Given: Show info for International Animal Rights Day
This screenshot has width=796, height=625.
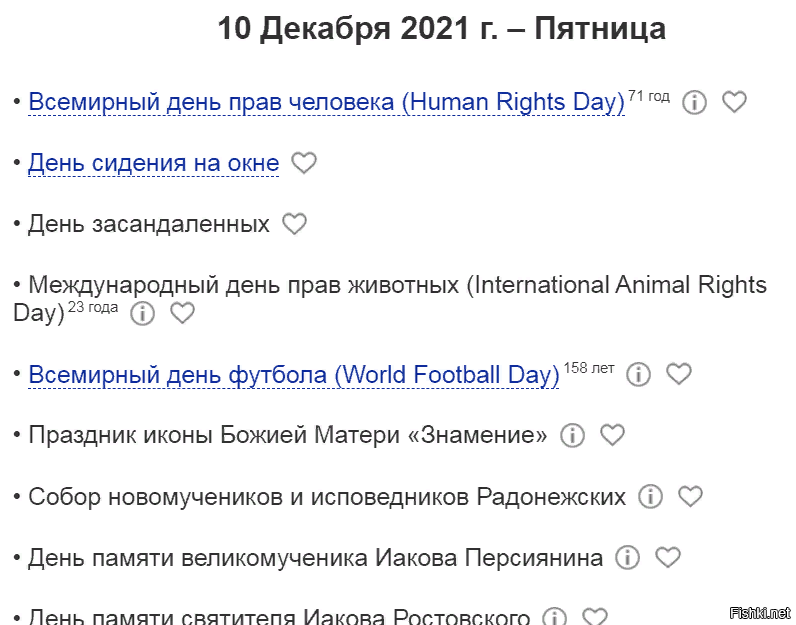Looking at the screenshot, I should tap(143, 313).
